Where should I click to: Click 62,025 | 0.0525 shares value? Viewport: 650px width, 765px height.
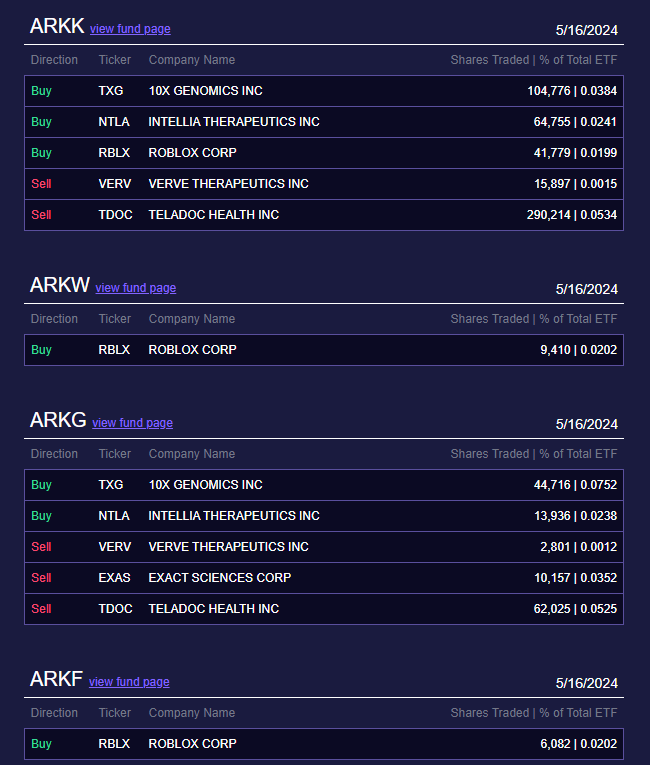tap(575, 609)
